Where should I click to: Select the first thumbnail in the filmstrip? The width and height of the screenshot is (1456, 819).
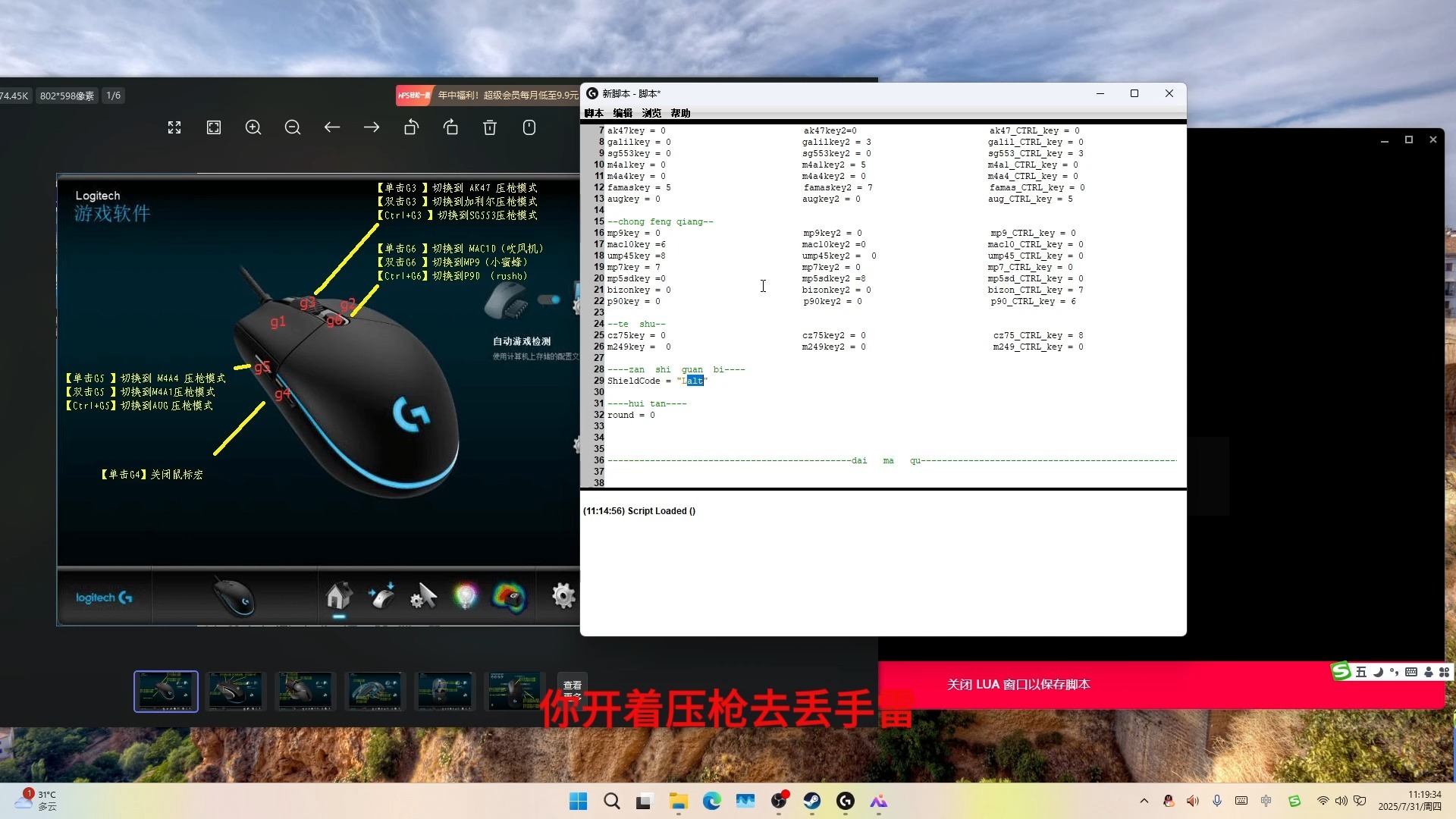pos(166,691)
